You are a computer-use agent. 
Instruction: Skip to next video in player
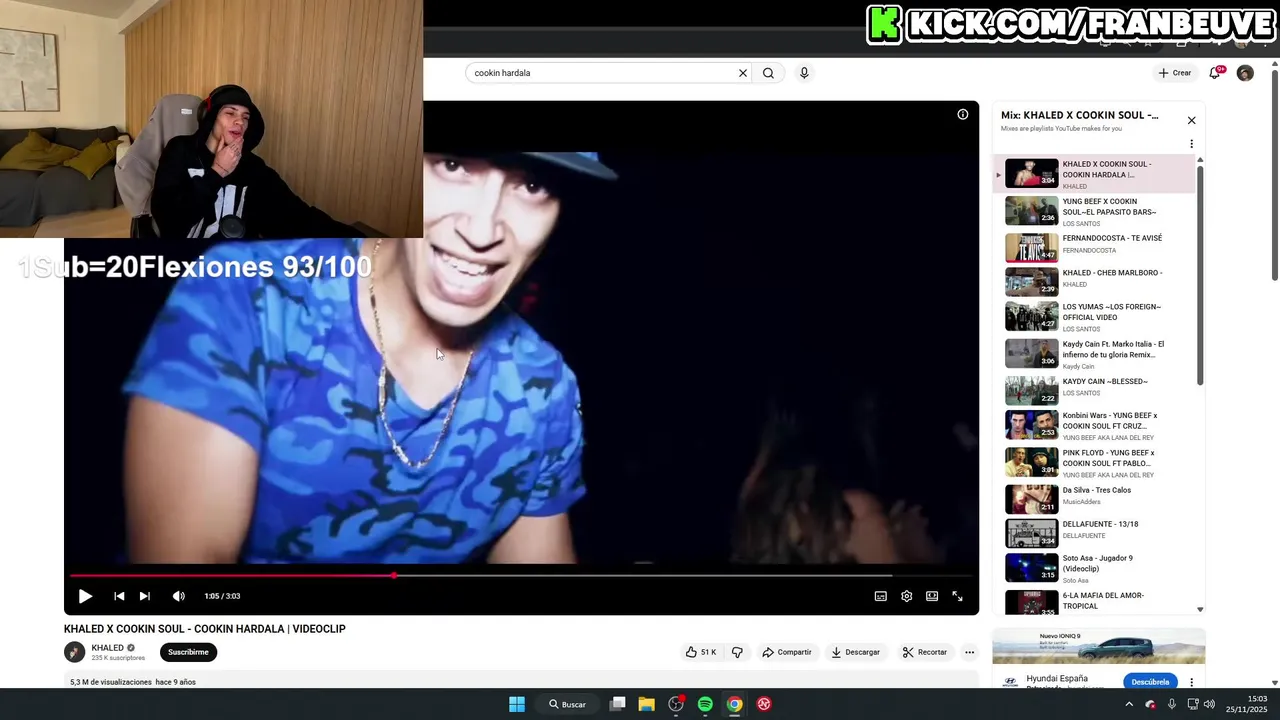point(145,596)
